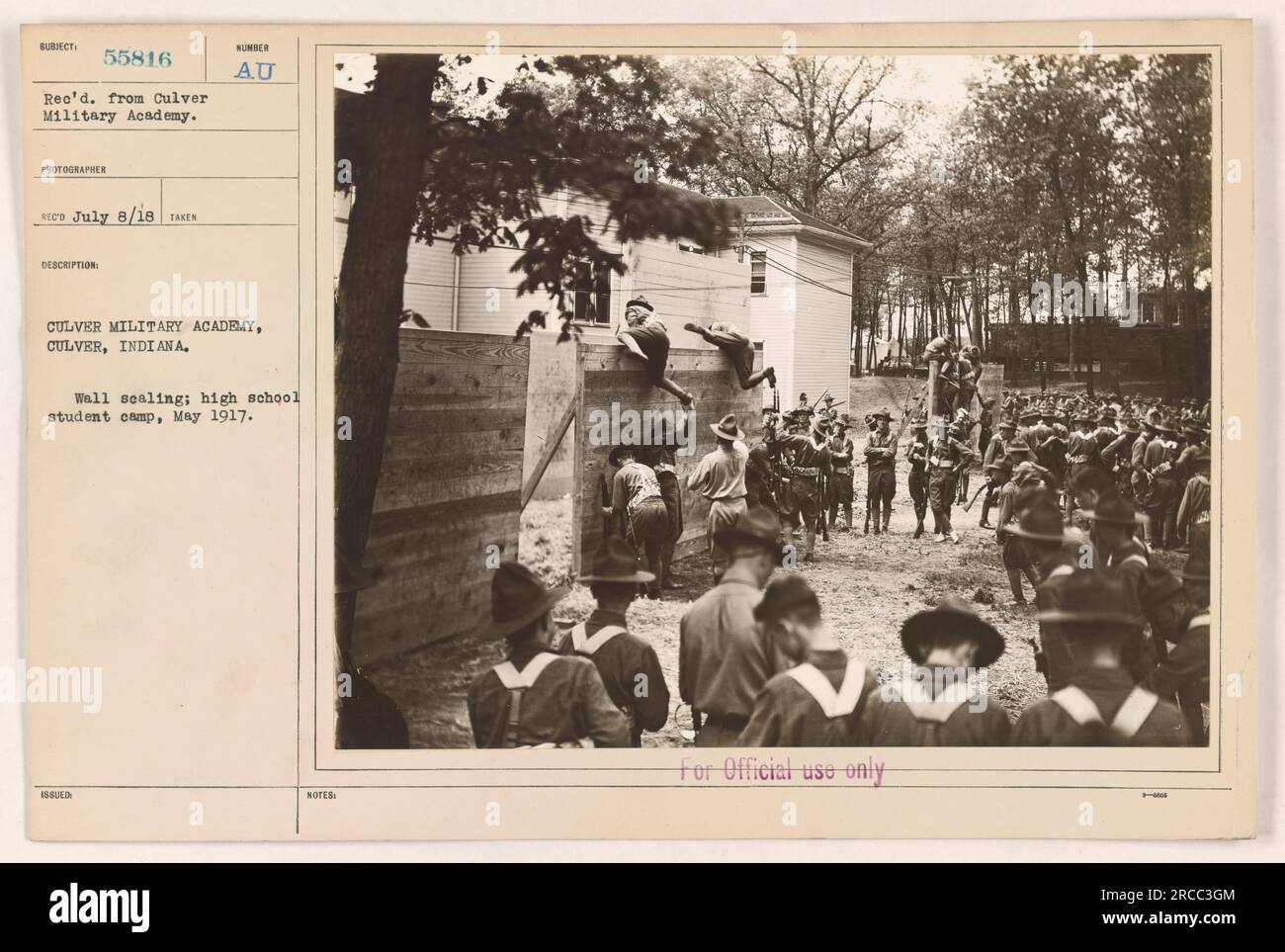Click the 'AU' number code
Viewport: 1285px width, 952px height.
(x=256, y=70)
